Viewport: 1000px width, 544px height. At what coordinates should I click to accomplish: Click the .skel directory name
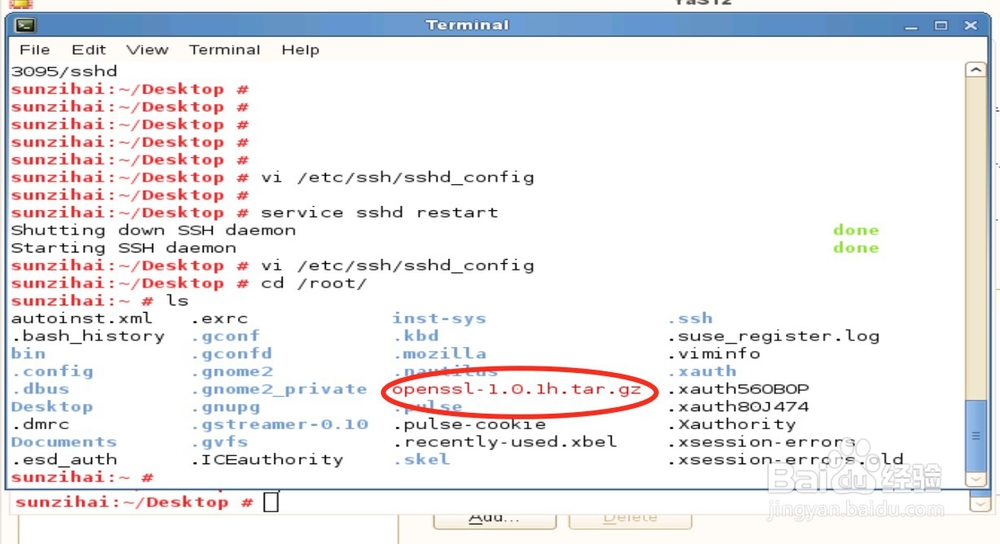(x=422, y=460)
